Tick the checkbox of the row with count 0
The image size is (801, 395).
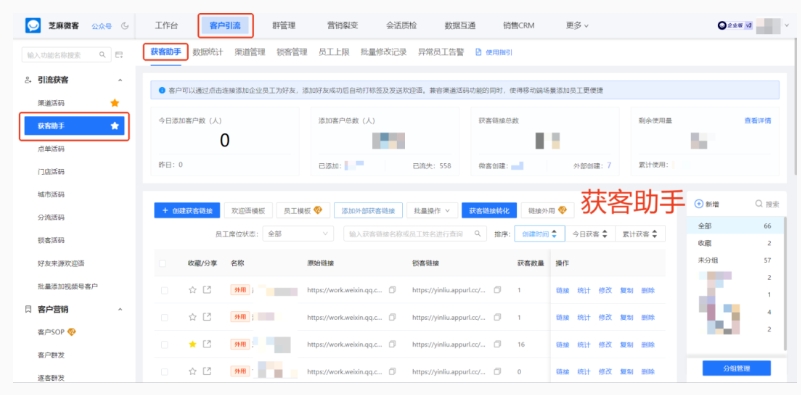(x=164, y=371)
